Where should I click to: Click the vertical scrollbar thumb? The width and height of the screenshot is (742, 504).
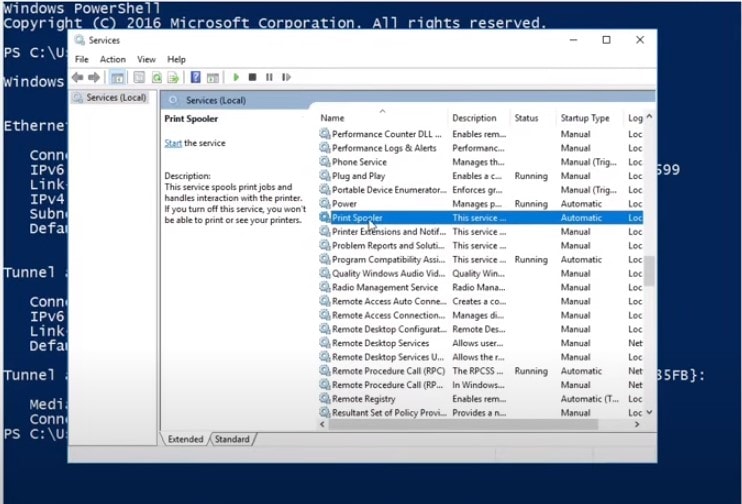coord(649,271)
